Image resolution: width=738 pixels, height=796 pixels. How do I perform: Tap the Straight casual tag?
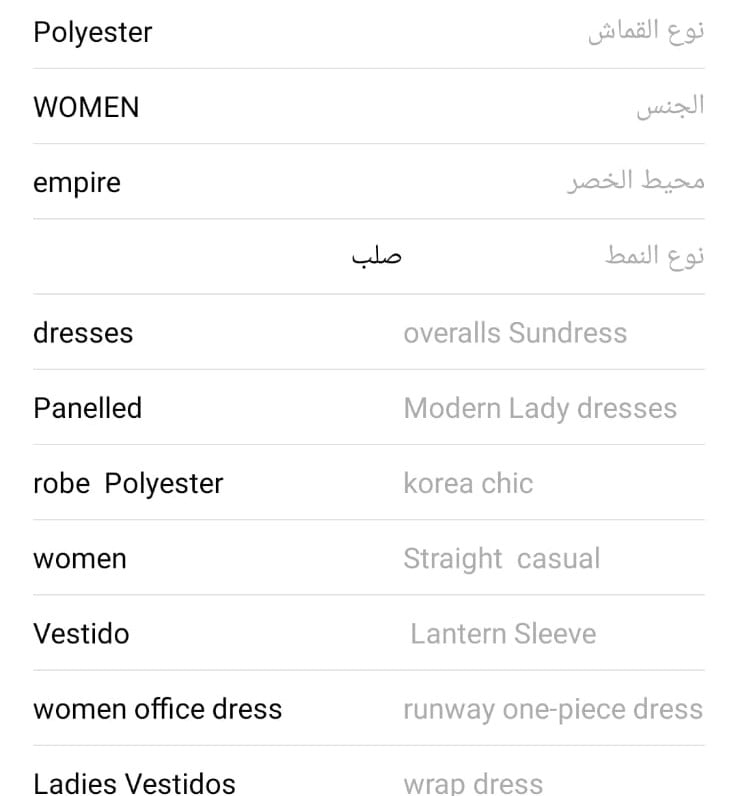(501, 558)
